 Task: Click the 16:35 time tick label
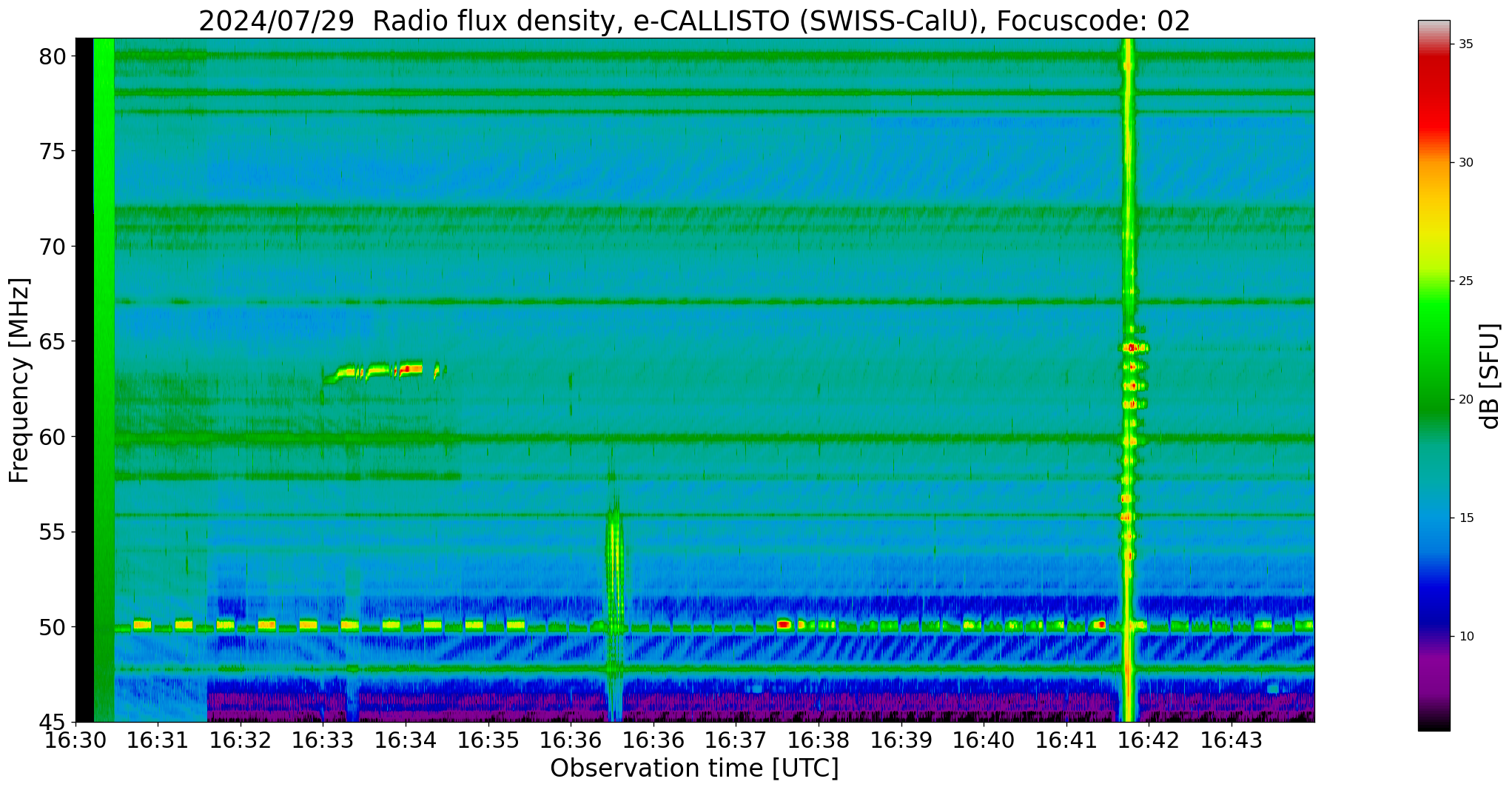488,740
